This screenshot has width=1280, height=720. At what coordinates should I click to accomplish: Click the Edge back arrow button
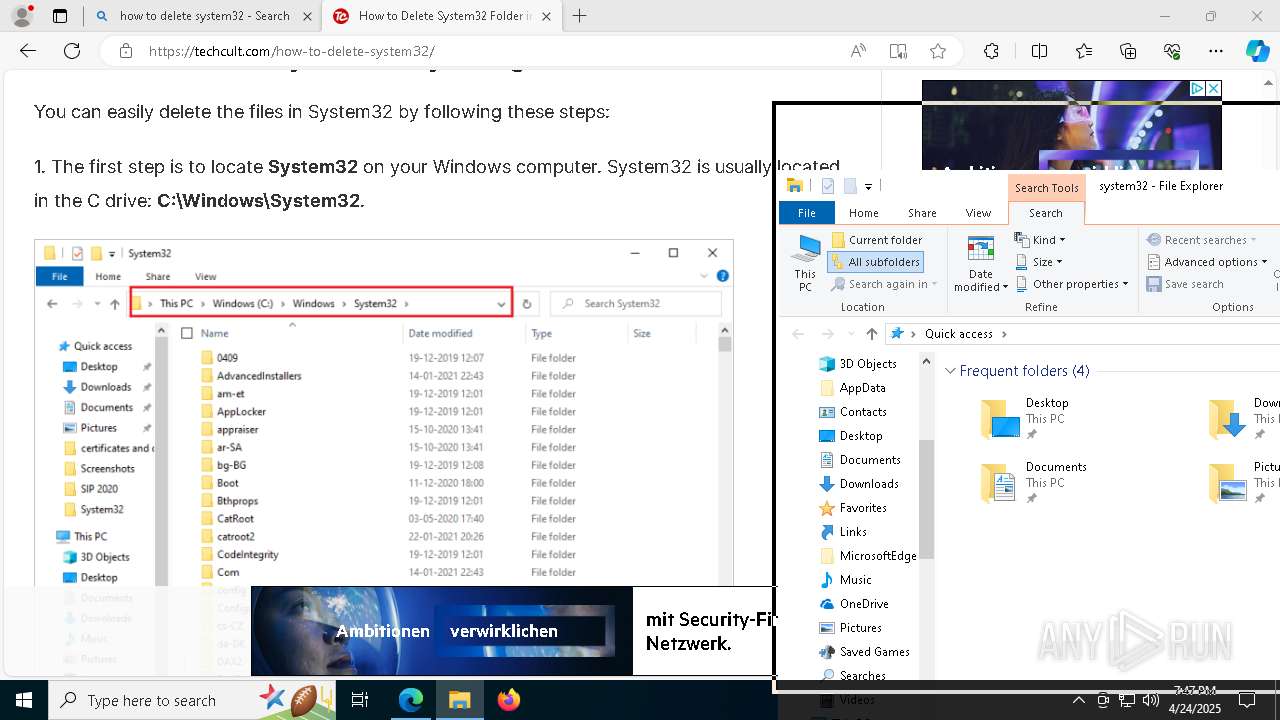pyautogui.click(x=28, y=51)
